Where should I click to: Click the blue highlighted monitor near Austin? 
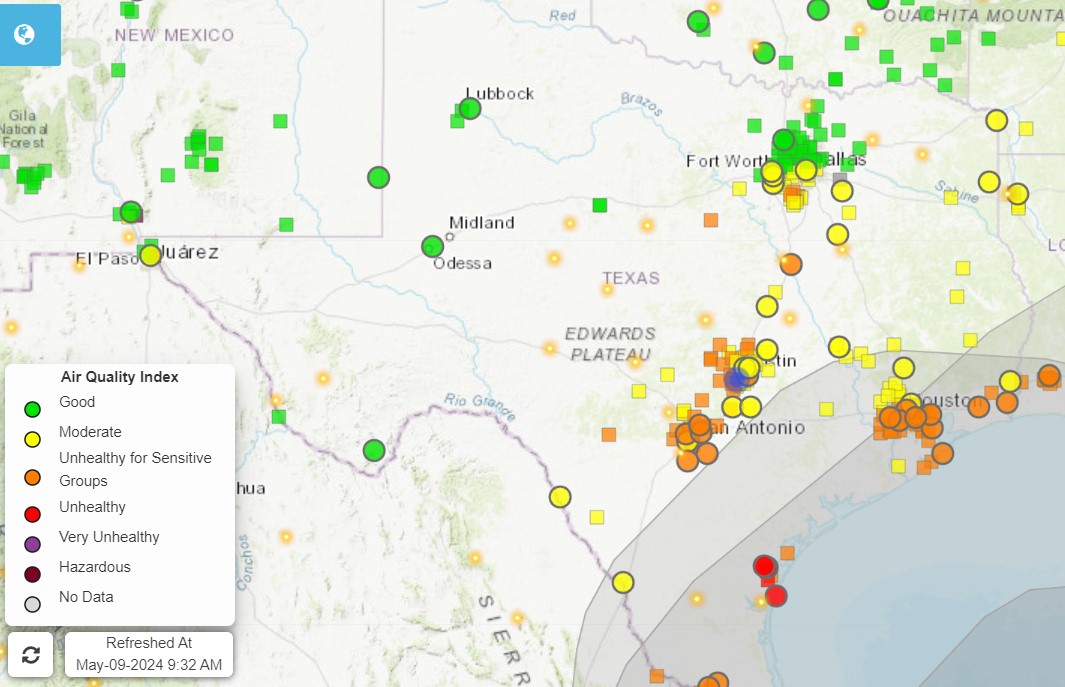click(x=738, y=377)
